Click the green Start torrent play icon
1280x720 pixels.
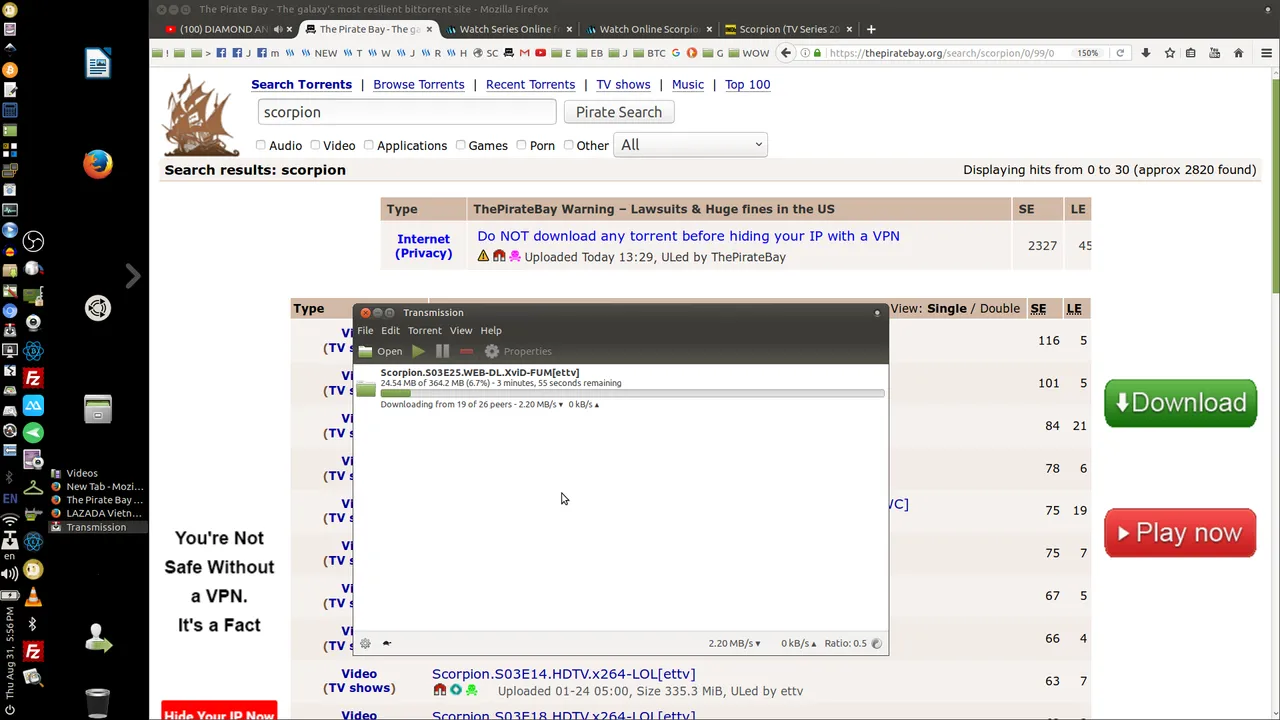tap(418, 351)
